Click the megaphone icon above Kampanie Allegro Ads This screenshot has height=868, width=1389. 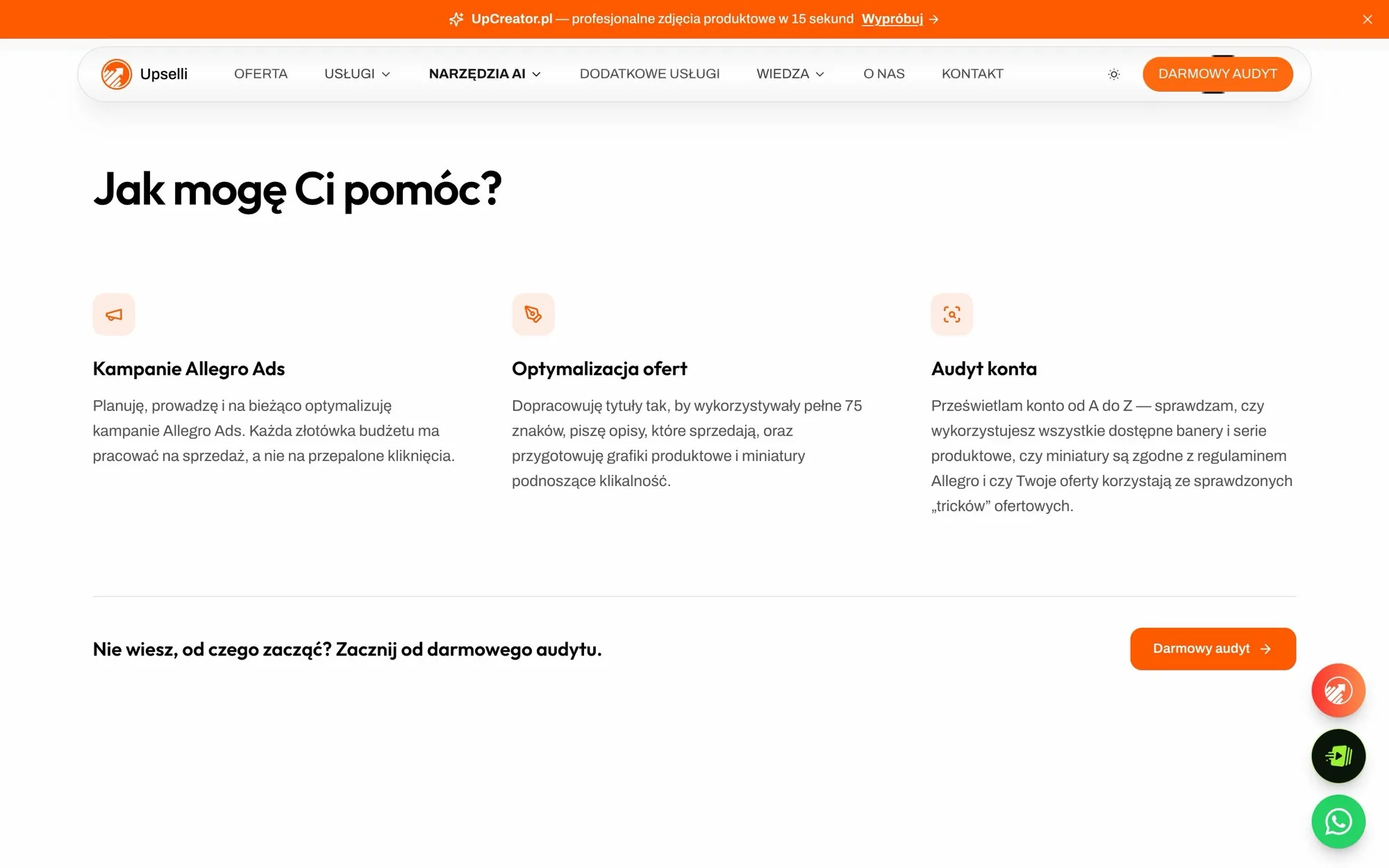tap(114, 315)
